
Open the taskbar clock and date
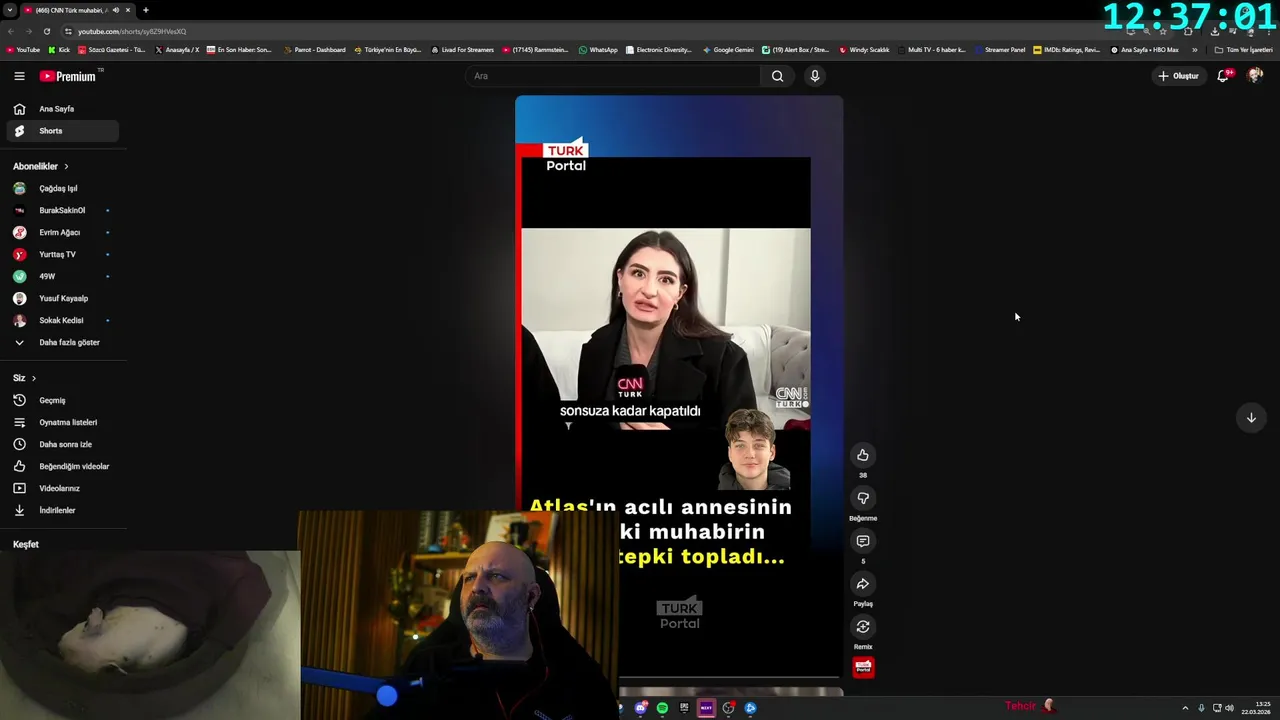point(1256,708)
